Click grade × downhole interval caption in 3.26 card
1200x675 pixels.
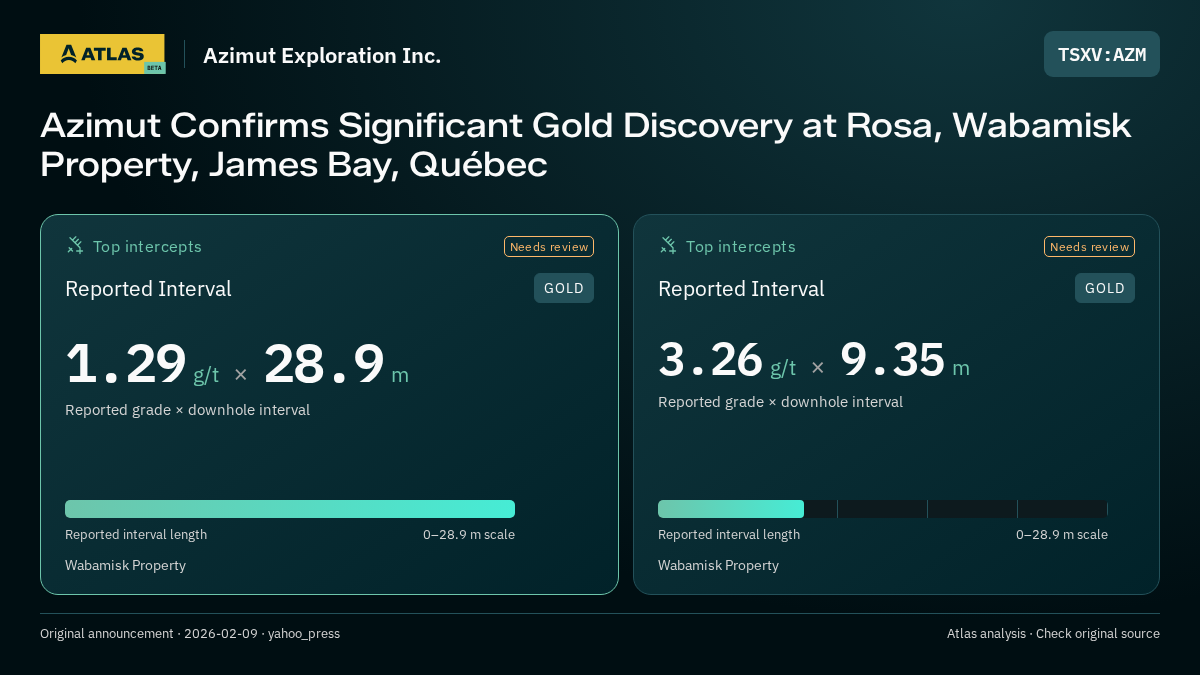tap(780, 402)
